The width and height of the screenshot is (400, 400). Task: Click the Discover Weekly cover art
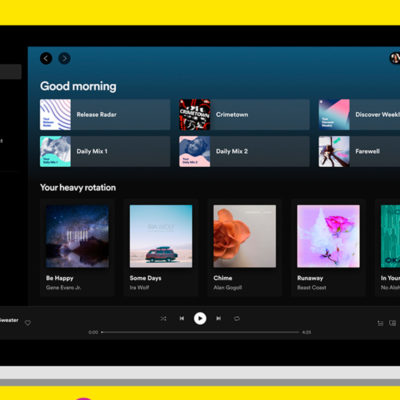pos(334,114)
